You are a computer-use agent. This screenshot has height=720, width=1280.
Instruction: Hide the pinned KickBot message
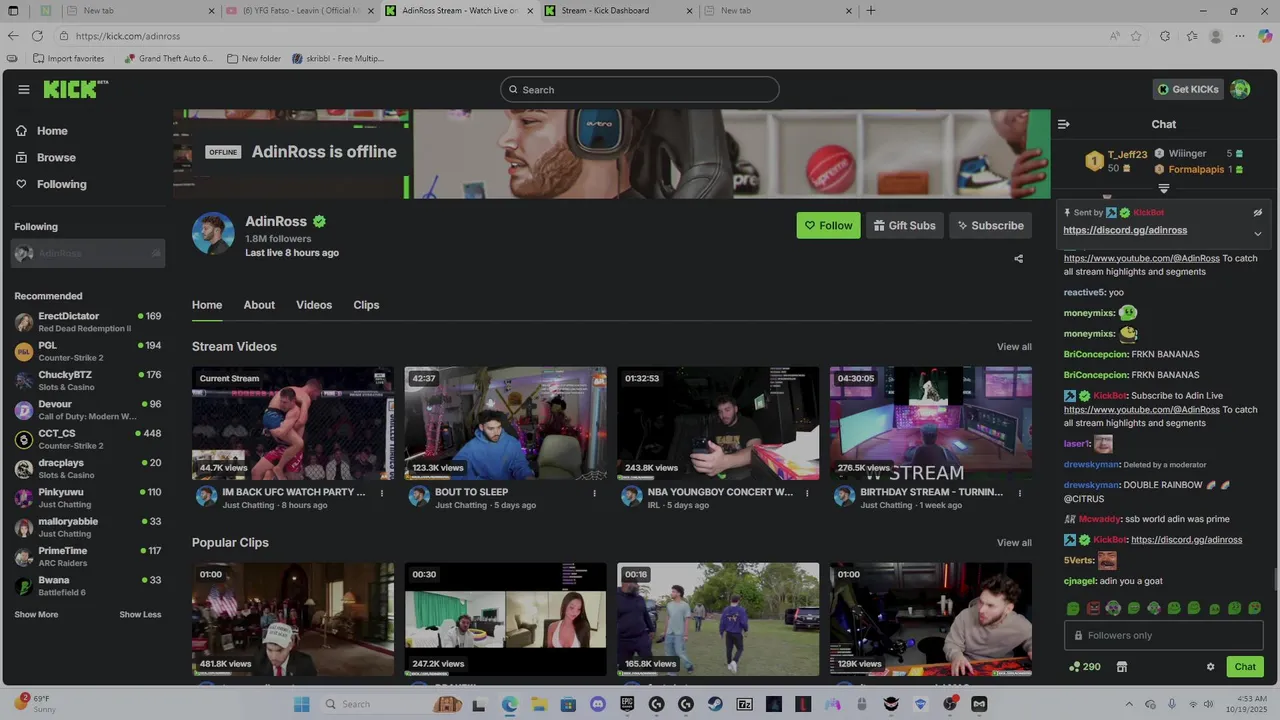[1258, 213]
